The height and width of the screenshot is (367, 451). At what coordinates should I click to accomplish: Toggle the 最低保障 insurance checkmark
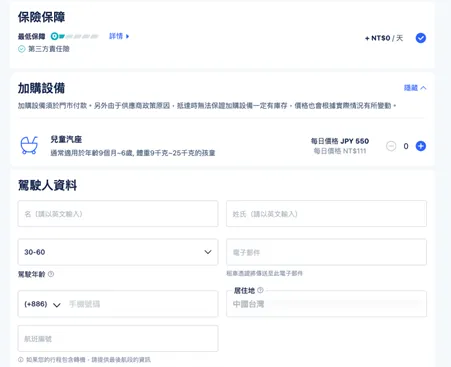pyautogui.click(x=421, y=38)
